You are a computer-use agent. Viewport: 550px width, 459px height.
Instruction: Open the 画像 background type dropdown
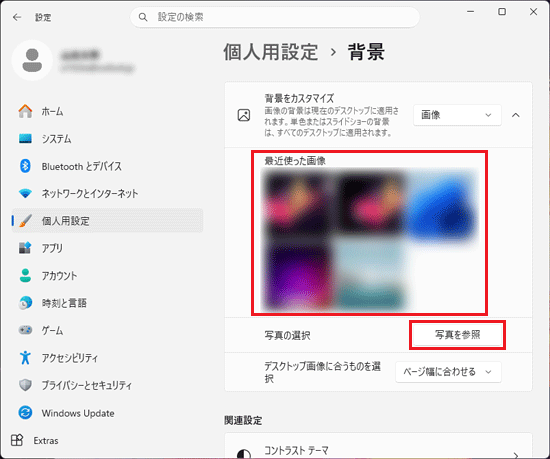457,115
